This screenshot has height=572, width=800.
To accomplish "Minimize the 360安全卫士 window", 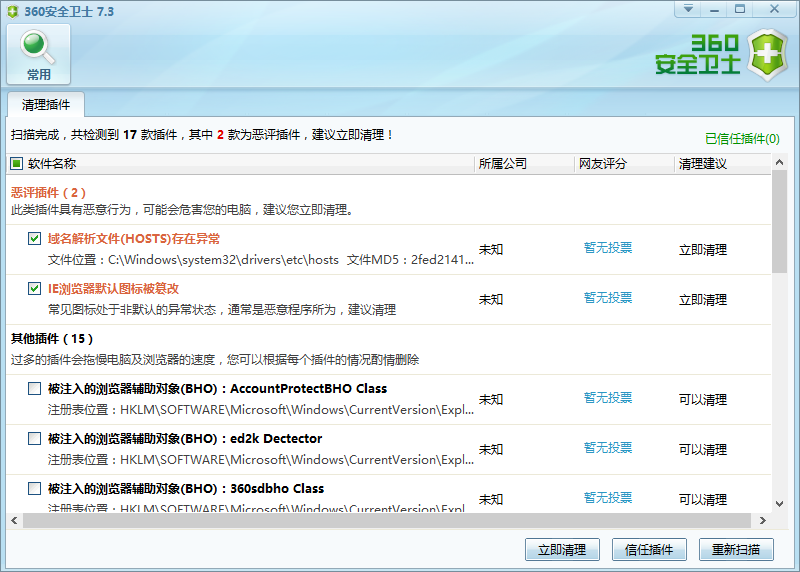I will 715,9.
